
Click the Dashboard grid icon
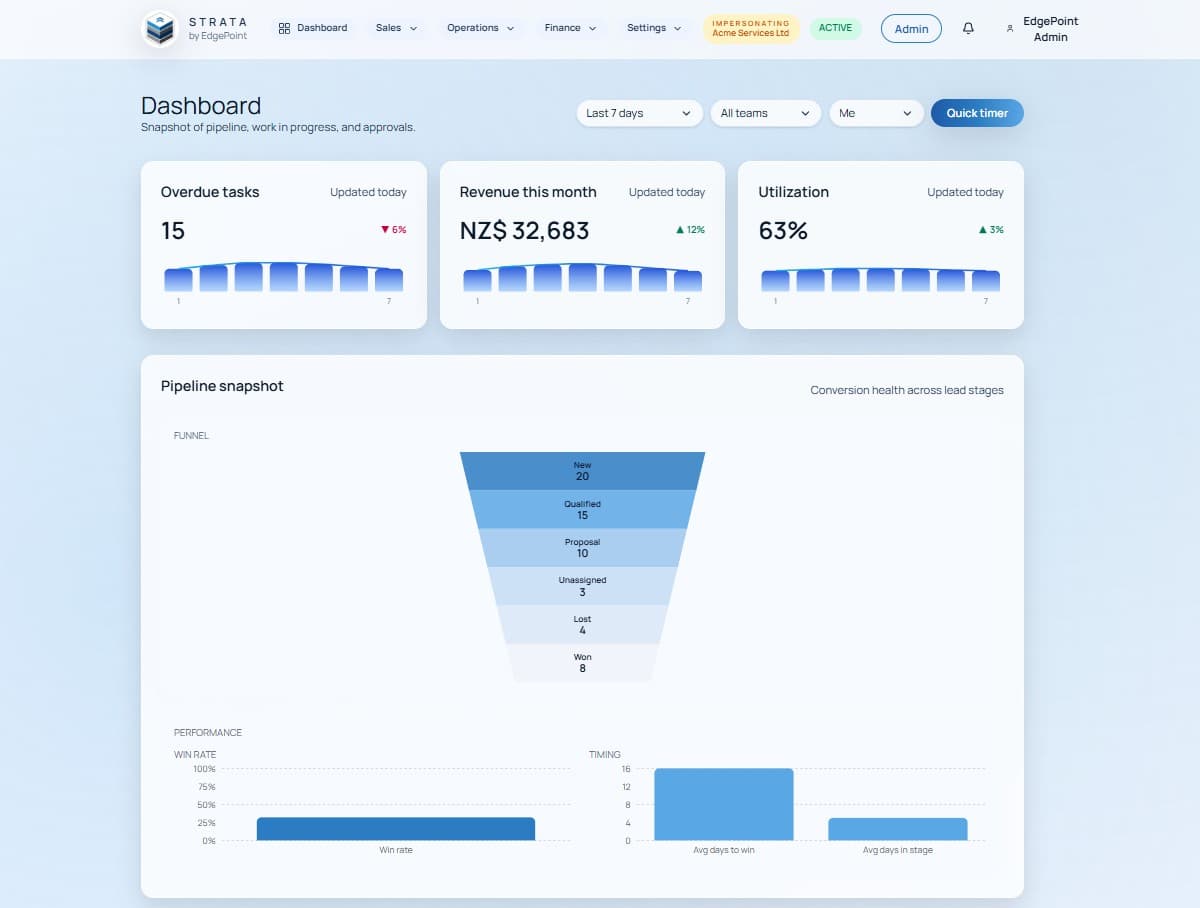(x=283, y=27)
